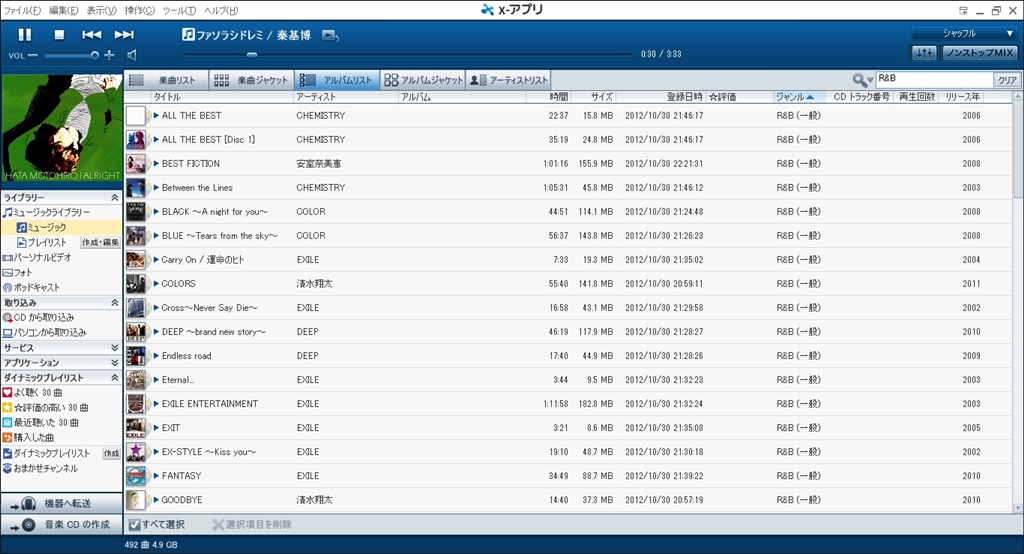This screenshot has width=1024, height=554.
Task: Select the アルバムリスト view tab
Action: pyautogui.click(x=337, y=80)
